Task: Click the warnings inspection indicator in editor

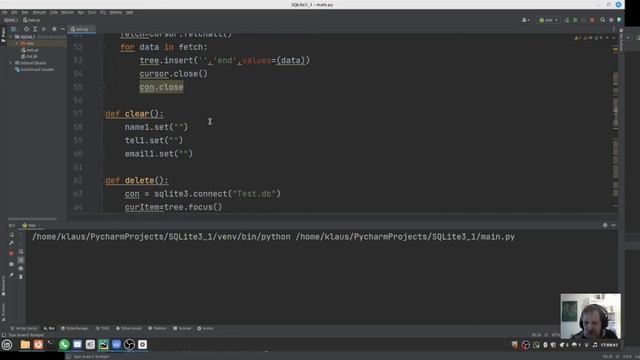Action: click(589, 38)
